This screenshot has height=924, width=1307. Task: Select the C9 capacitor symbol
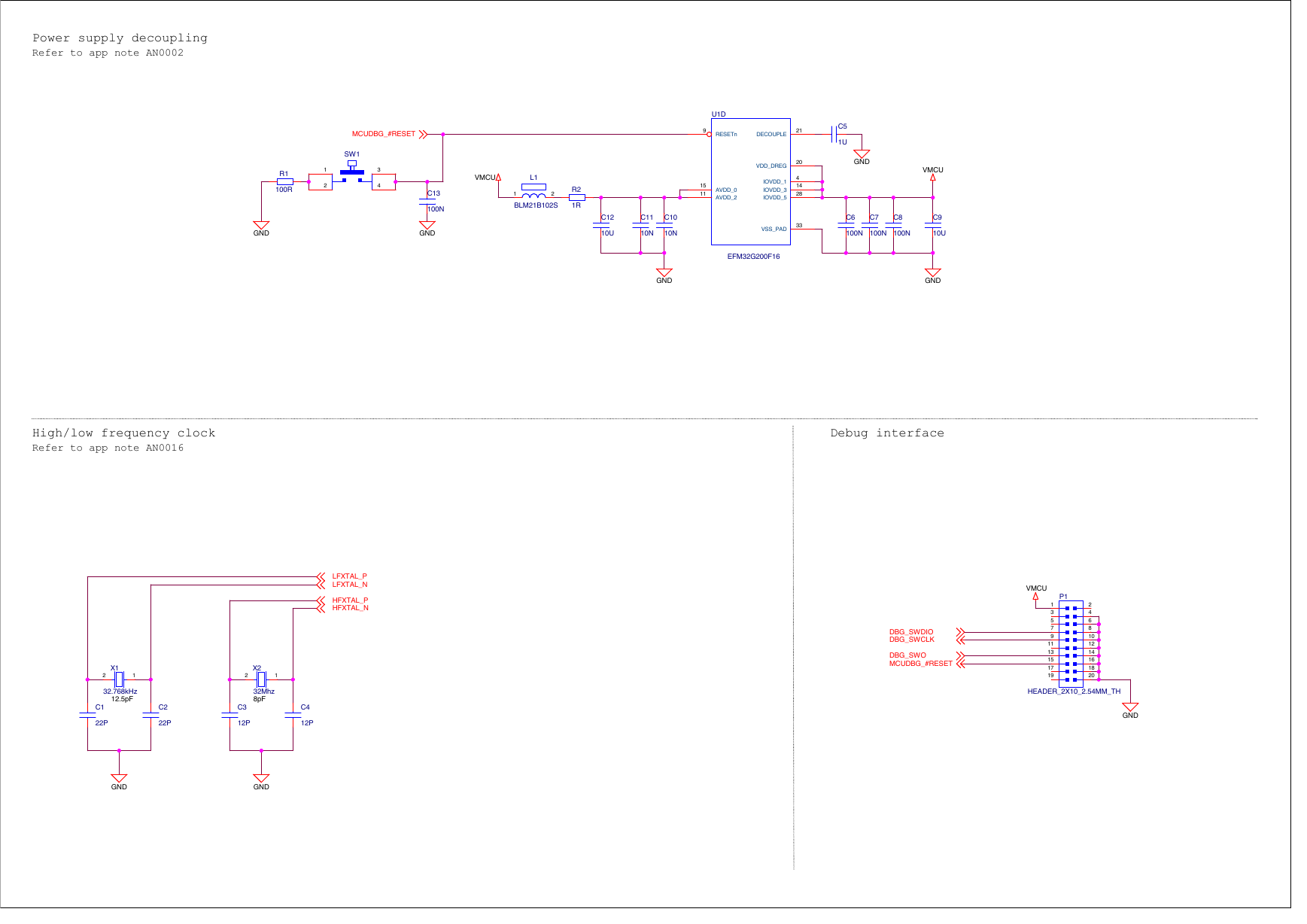tap(933, 225)
